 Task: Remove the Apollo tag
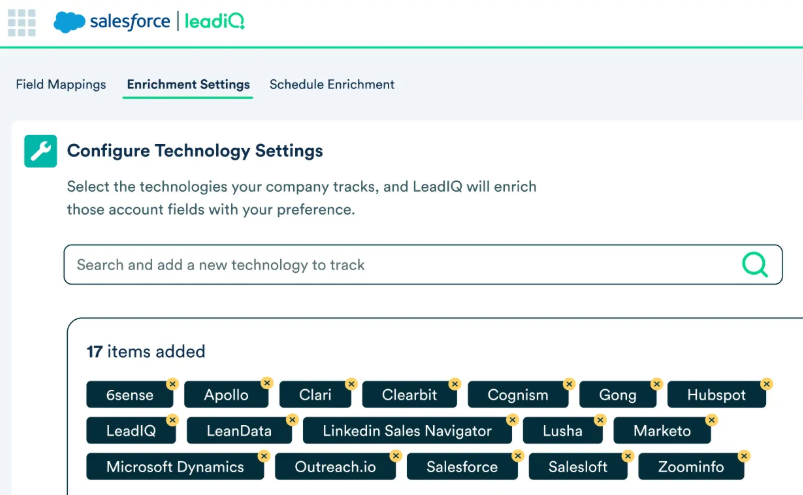coord(267,383)
